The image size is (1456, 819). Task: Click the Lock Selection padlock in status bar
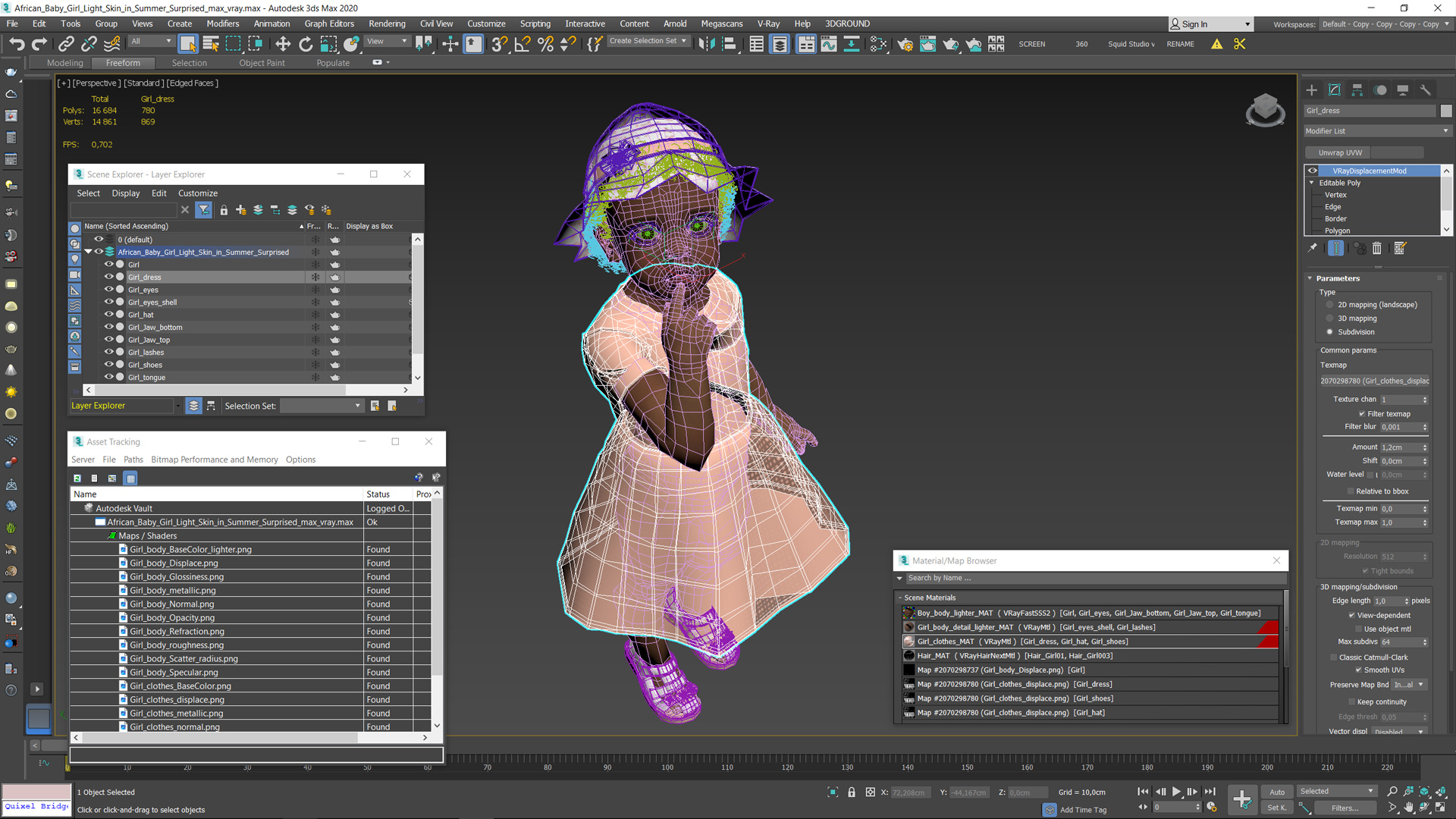(x=852, y=792)
